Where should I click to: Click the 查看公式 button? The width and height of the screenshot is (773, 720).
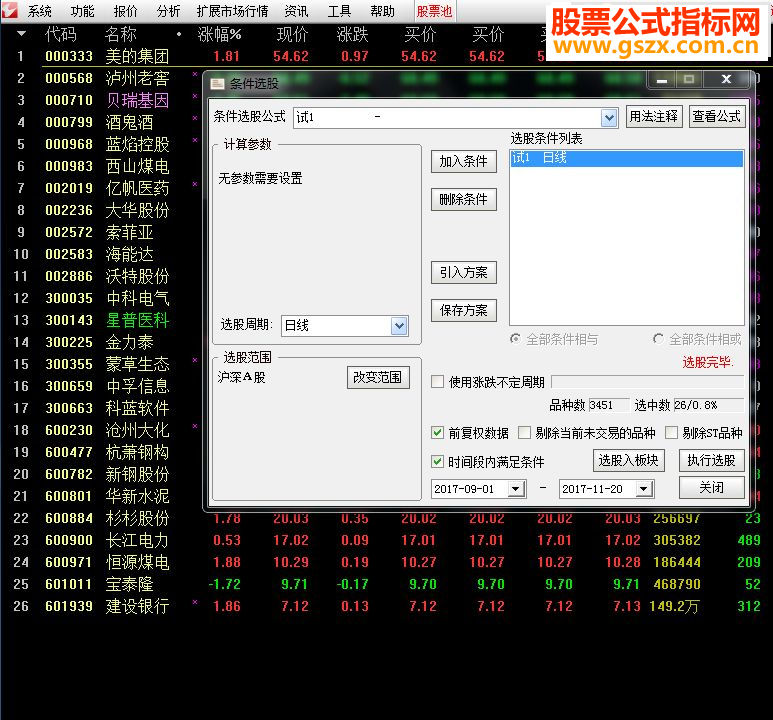coord(717,117)
